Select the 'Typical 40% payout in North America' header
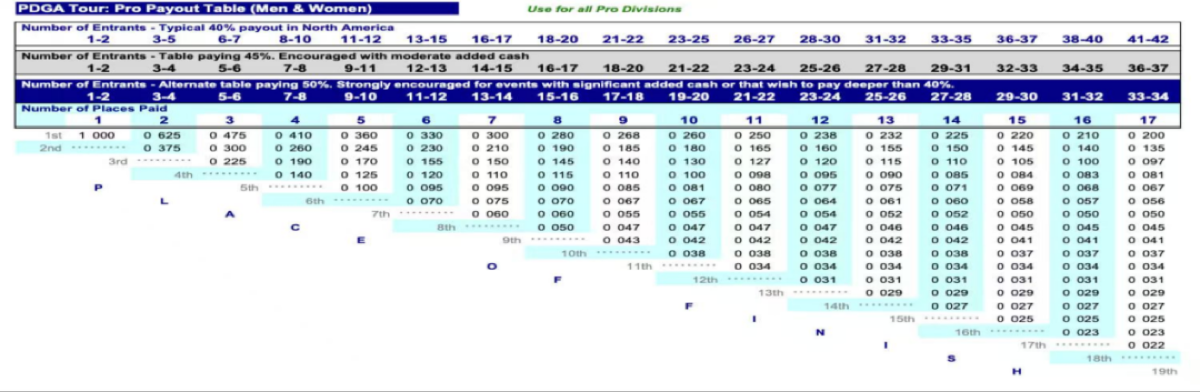Screen dimensions: 1200x392 pos(208,27)
